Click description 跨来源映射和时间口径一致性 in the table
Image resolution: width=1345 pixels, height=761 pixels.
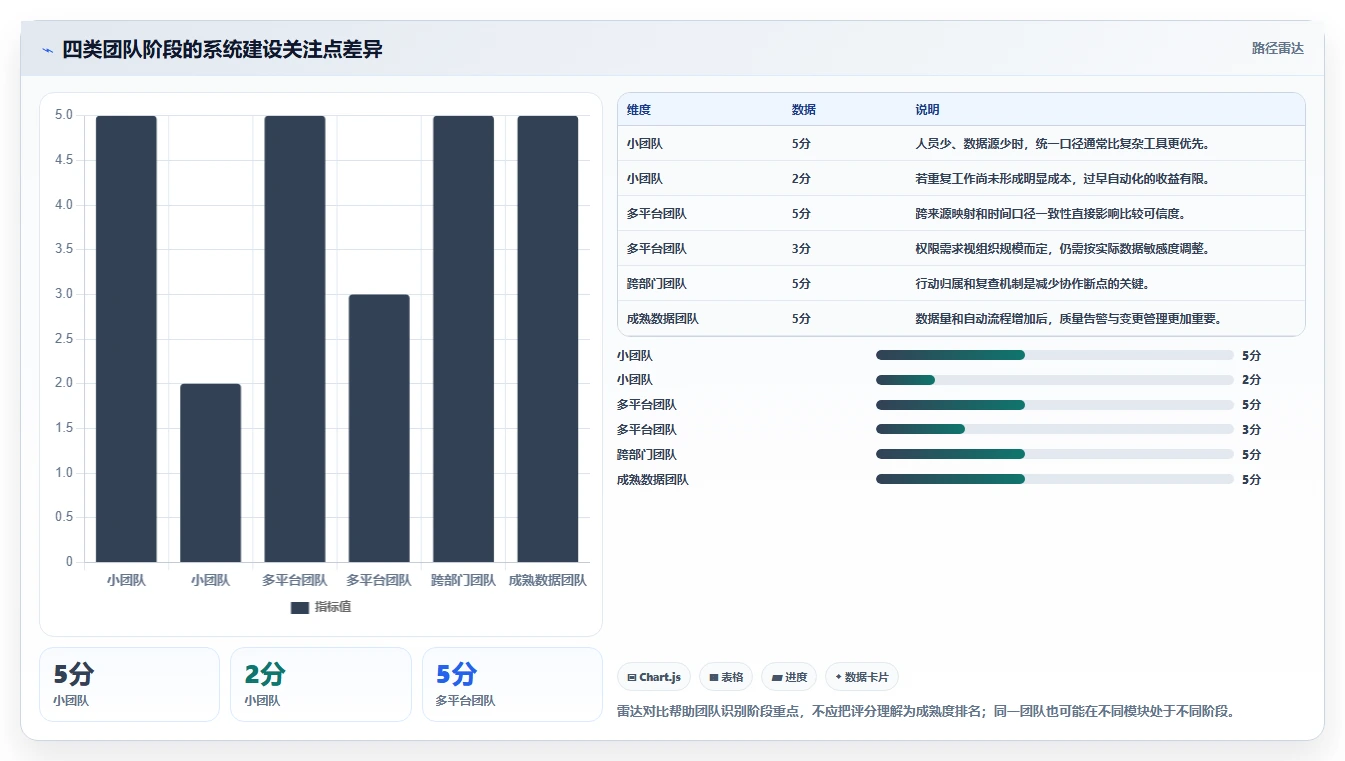(x=1050, y=214)
